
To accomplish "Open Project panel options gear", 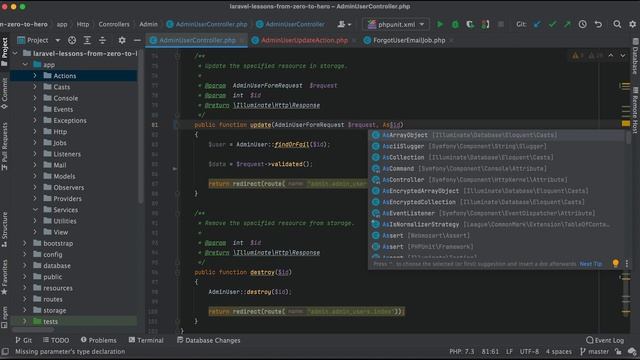I will pos(122,40).
